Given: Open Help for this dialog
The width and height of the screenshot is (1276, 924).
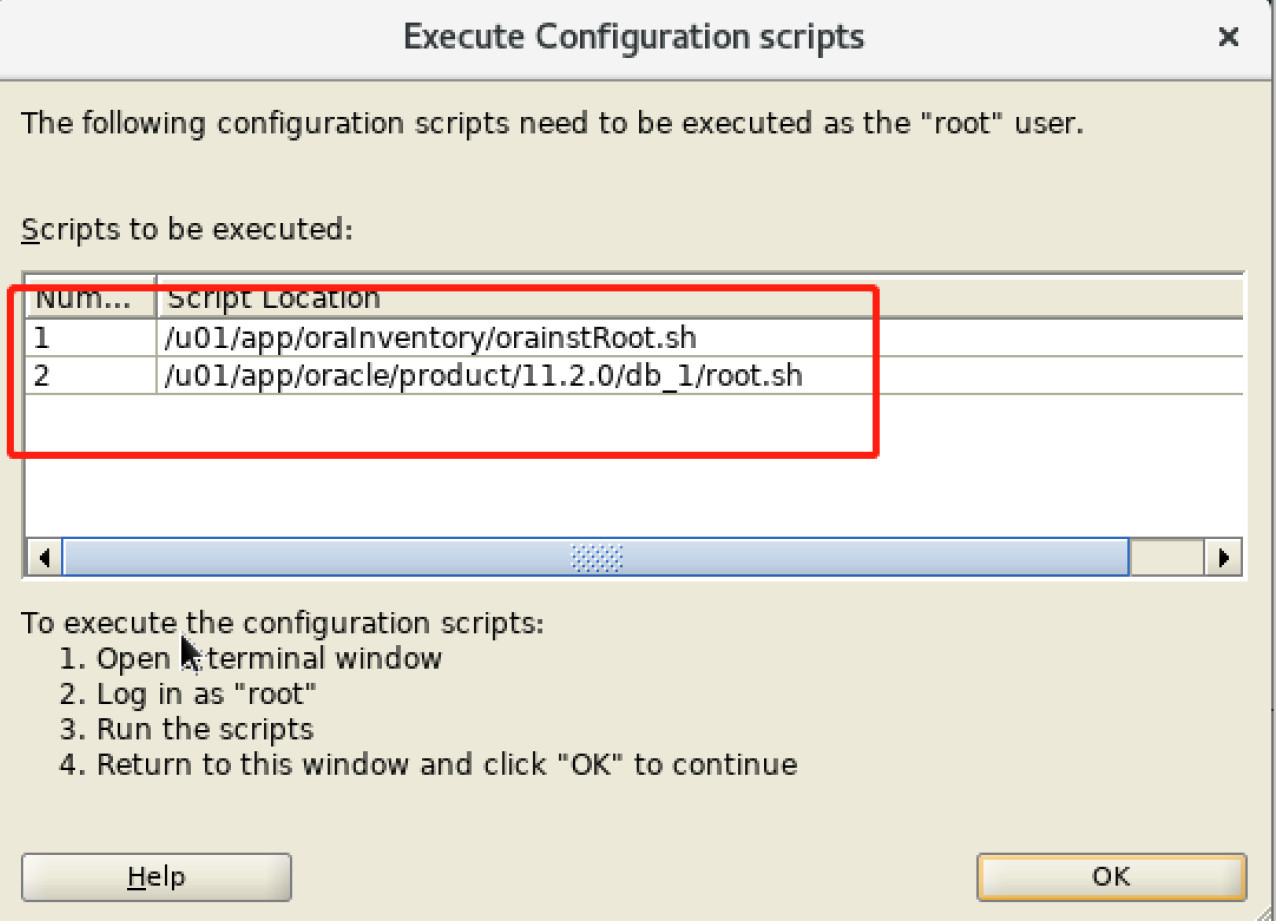Looking at the screenshot, I should point(156,877).
